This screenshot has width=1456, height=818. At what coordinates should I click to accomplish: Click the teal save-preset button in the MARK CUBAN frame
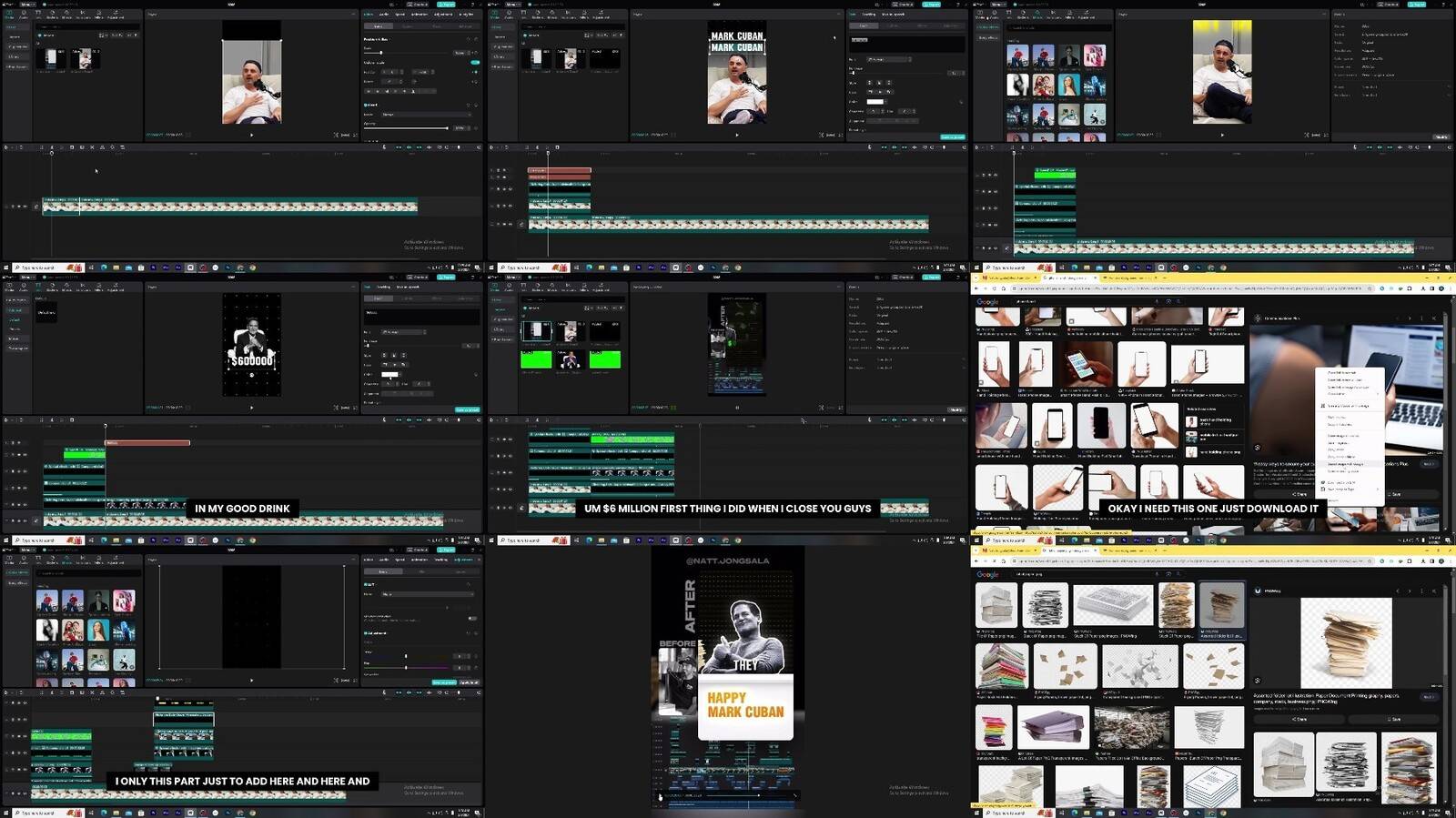pyautogui.click(x=953, y=137)
